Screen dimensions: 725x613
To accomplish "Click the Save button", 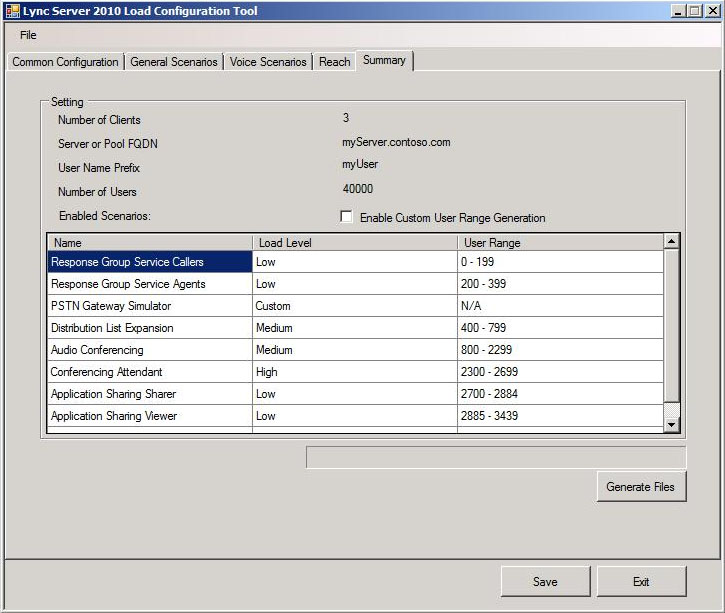I will click(x=545, y=582).
